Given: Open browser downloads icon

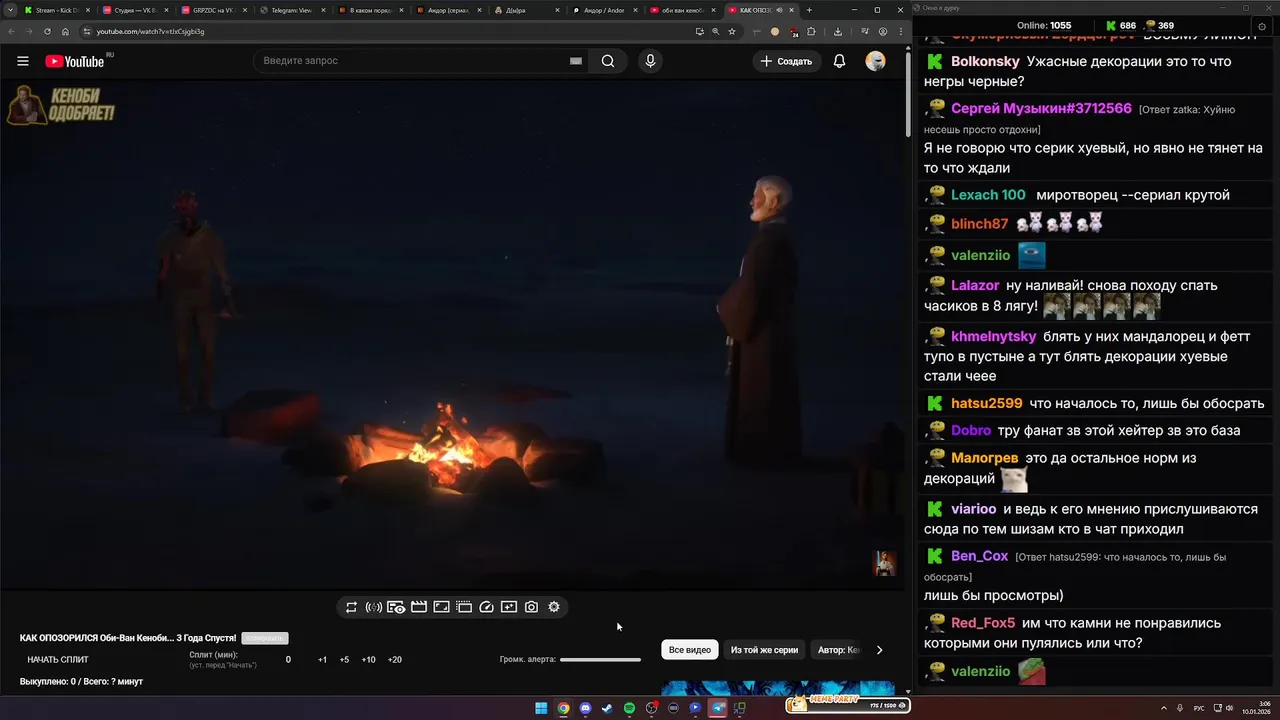Looking at the screenshot, I should pyautogui.click(x=838, y=31).
